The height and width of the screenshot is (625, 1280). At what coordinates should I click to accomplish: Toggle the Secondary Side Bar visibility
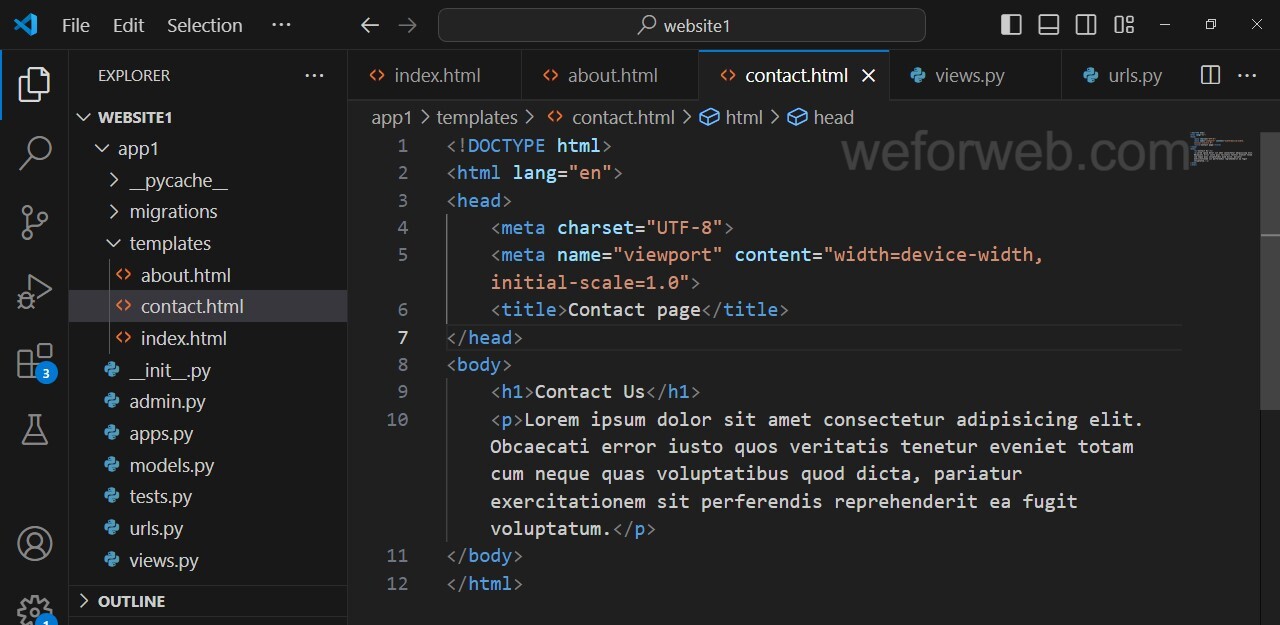coord(1086,25)
